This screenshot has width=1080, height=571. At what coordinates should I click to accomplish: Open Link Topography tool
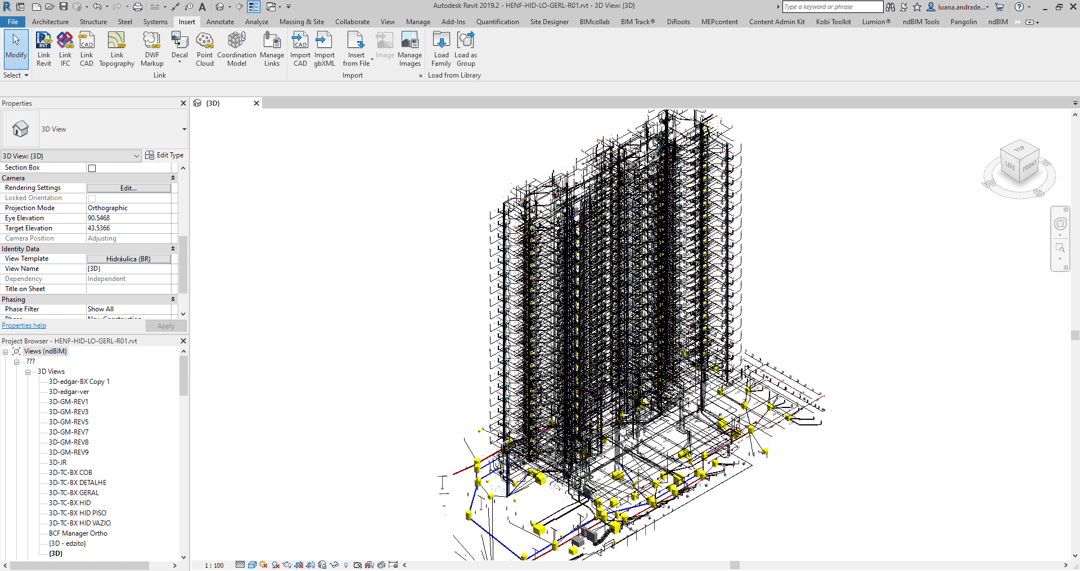pyautogui.click(x=116, y=49)
